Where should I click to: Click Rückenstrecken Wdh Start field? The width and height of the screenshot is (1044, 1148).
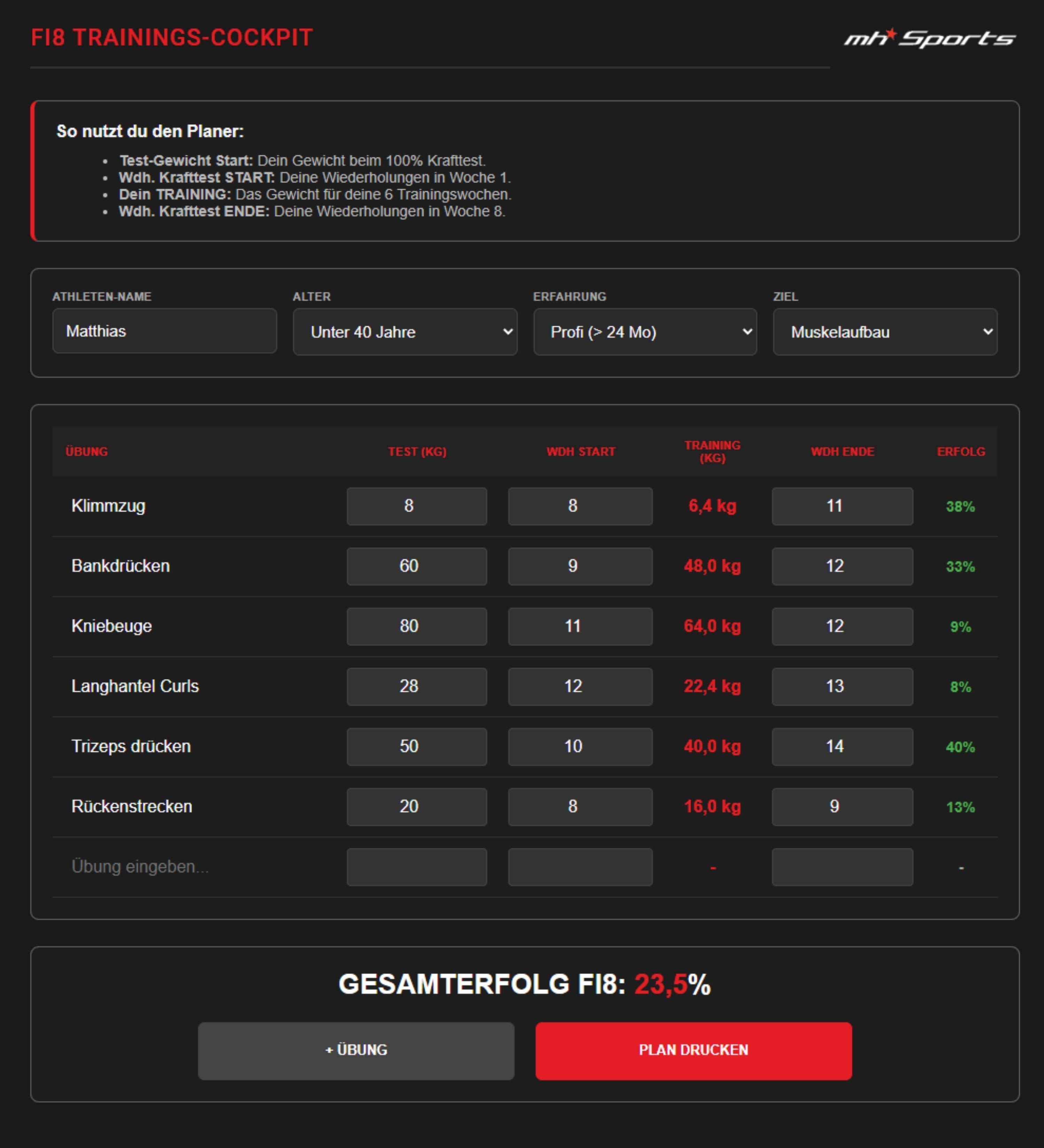pyautogui.click(x=580, y=806)
